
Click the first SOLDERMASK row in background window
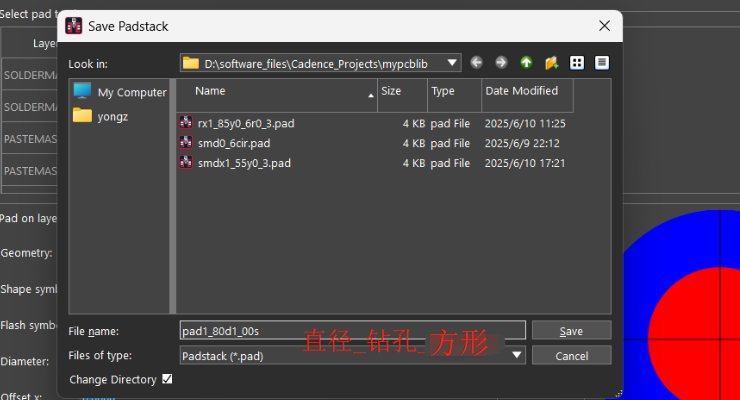point(29,75)
